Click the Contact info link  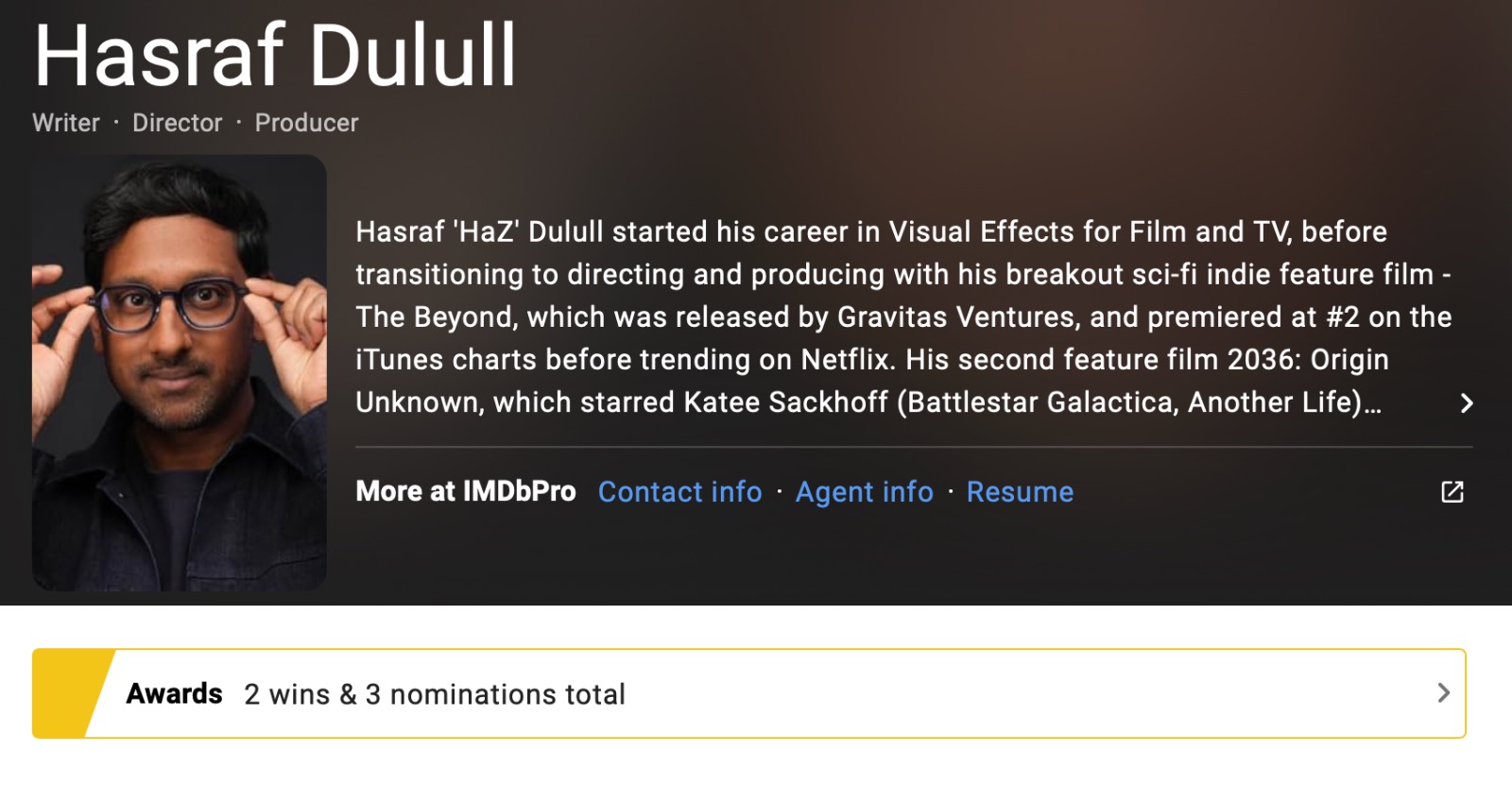679,491
